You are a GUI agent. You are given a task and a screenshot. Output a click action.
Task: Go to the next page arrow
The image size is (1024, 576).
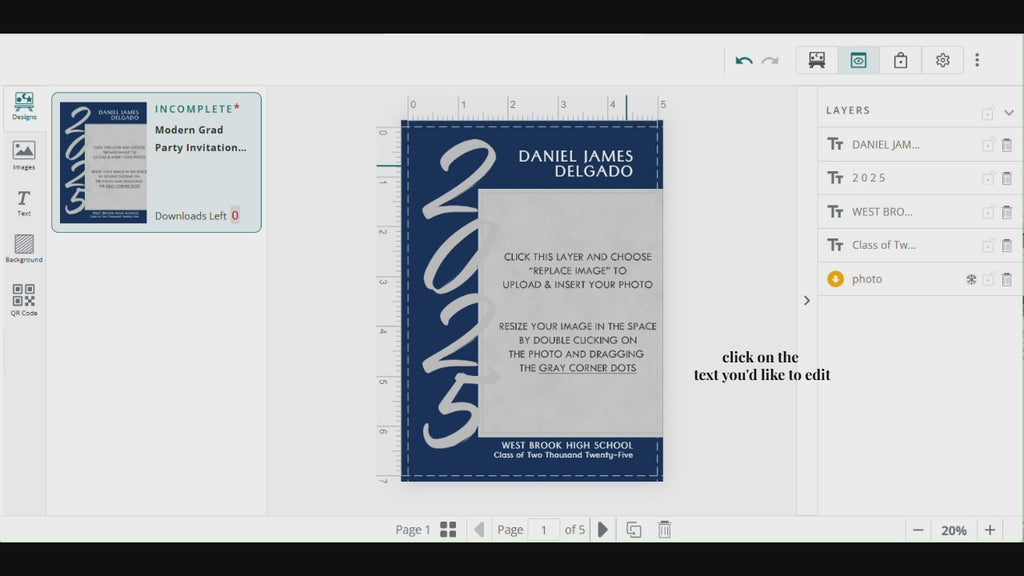pyautogui.click(x=602, y=530)
